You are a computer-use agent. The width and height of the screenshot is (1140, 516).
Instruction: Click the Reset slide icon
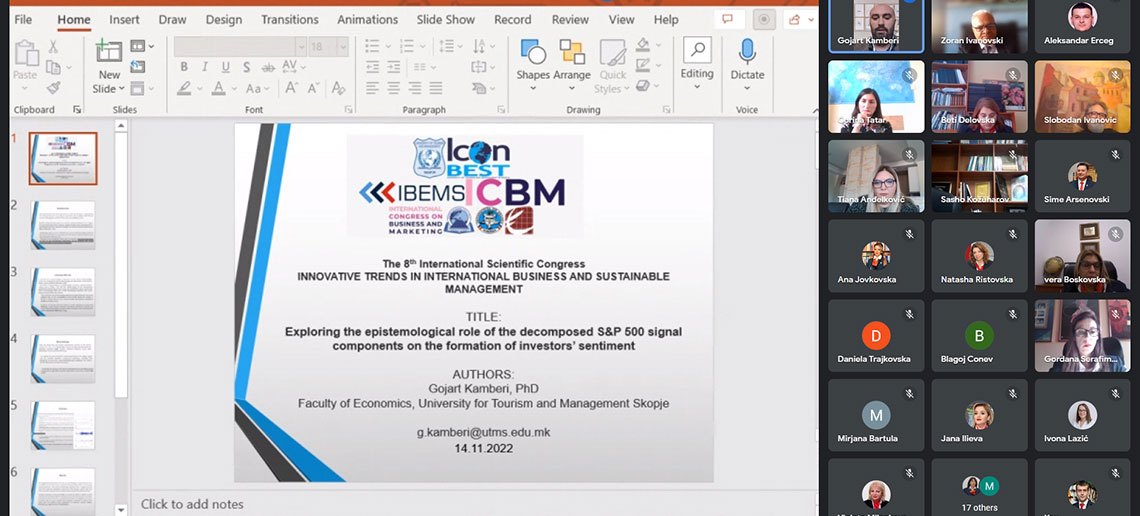pos(137,67)
